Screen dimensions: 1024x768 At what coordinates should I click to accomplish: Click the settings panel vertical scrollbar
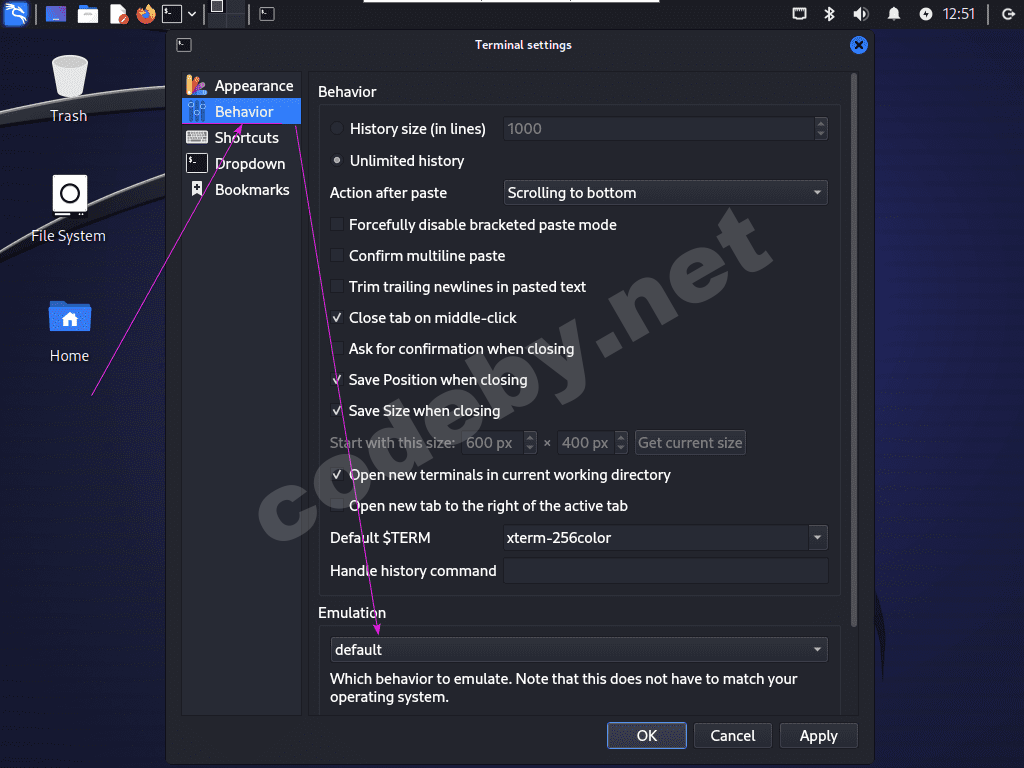tap(854, 349)
